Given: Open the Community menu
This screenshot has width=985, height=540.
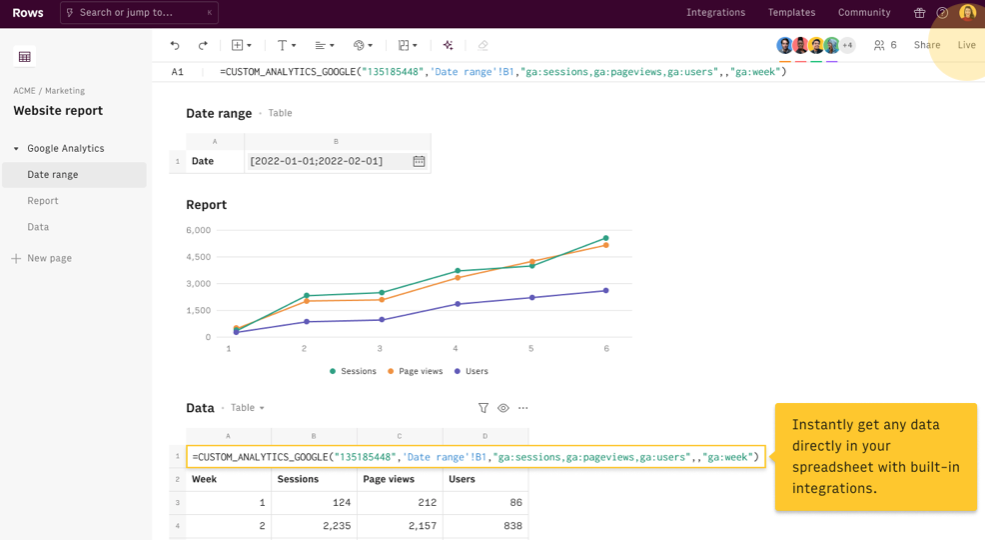Looking at the screenshot, I should 864,13.
